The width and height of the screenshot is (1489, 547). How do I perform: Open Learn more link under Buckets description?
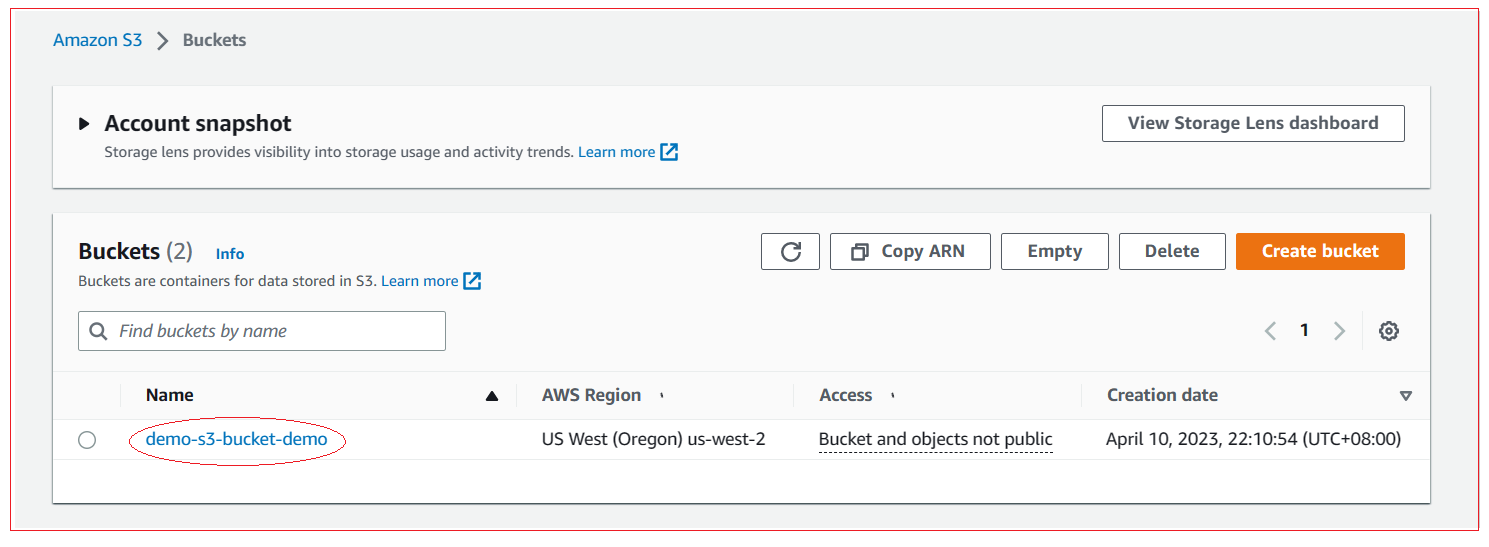[420, 281]
